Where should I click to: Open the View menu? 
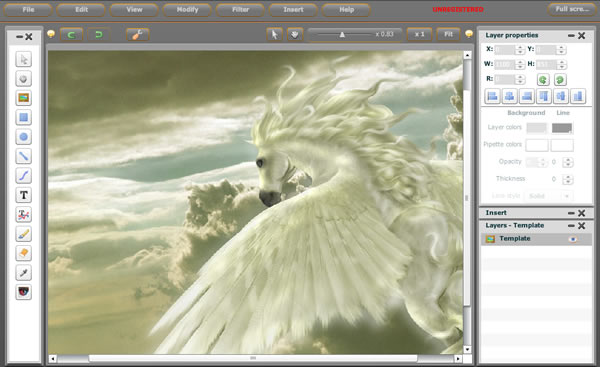[134, 10]
